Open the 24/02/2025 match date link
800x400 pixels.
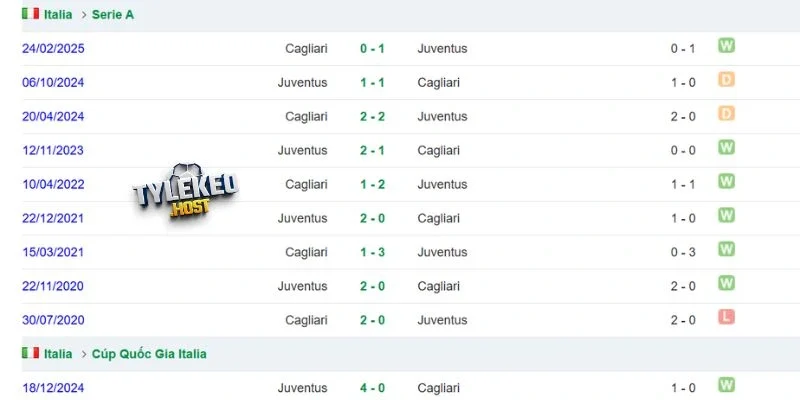point(53,49)
